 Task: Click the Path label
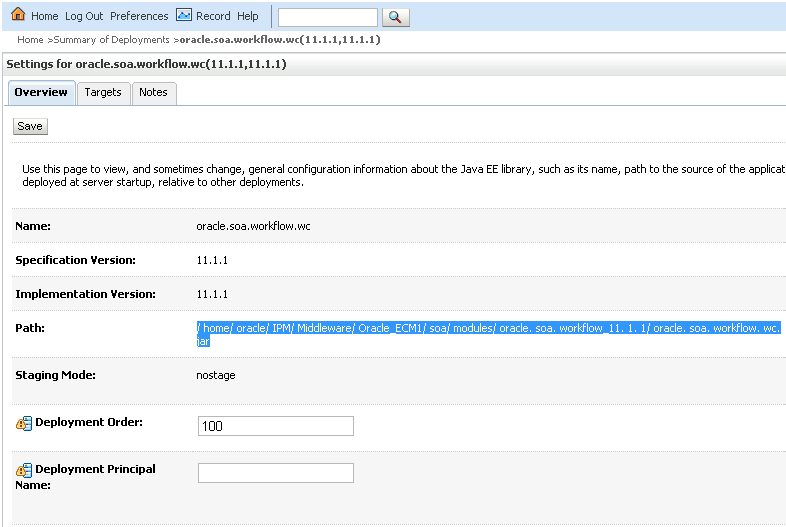30,328
